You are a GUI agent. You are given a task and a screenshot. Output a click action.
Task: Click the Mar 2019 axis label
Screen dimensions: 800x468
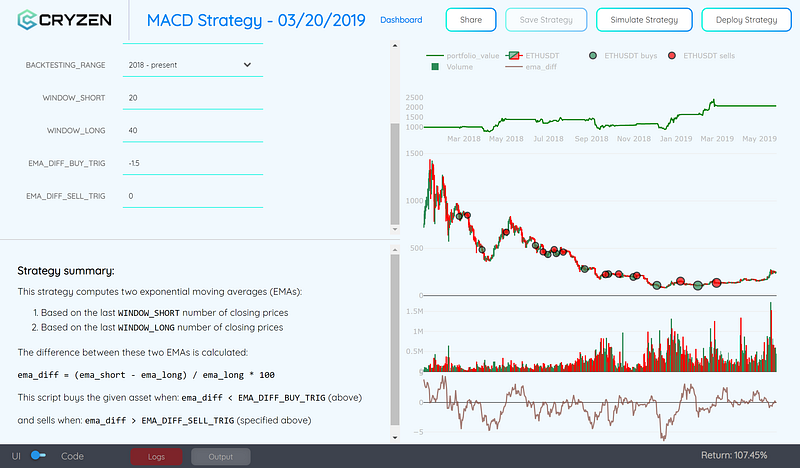717,139
